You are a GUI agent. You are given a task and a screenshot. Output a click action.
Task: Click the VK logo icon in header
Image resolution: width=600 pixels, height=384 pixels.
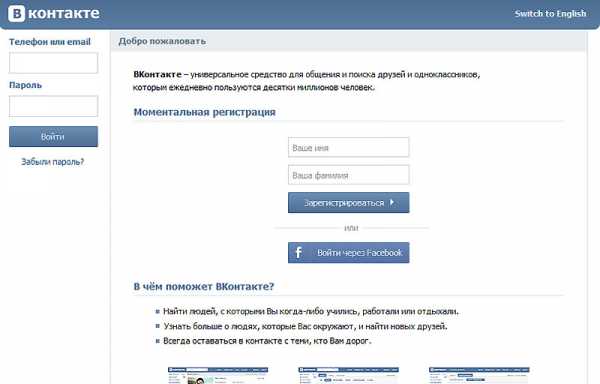(x=16, y=13)
